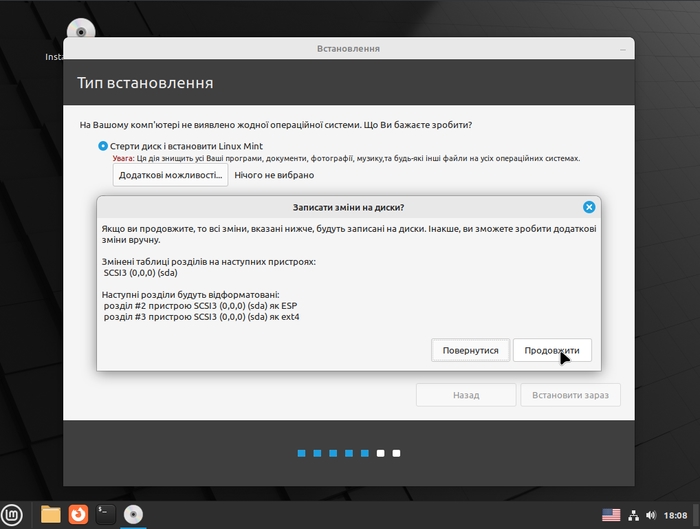The image size is (700, 529).
Task: Click the partition #2 ESP format line
Action: point(200,306)
